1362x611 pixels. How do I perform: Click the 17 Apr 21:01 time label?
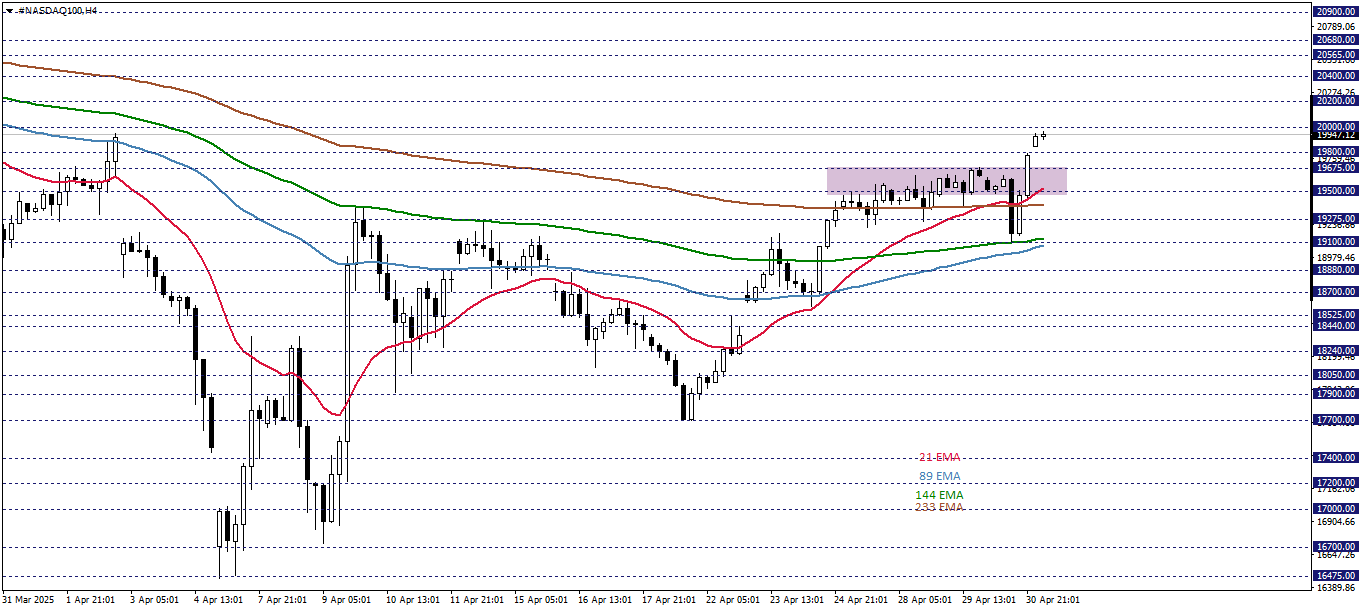[668, 600]
